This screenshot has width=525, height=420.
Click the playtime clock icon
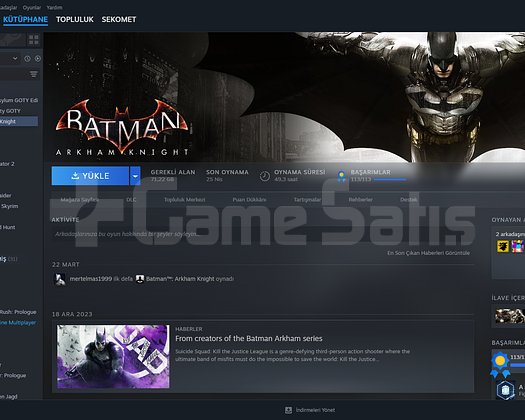point(265,176)
